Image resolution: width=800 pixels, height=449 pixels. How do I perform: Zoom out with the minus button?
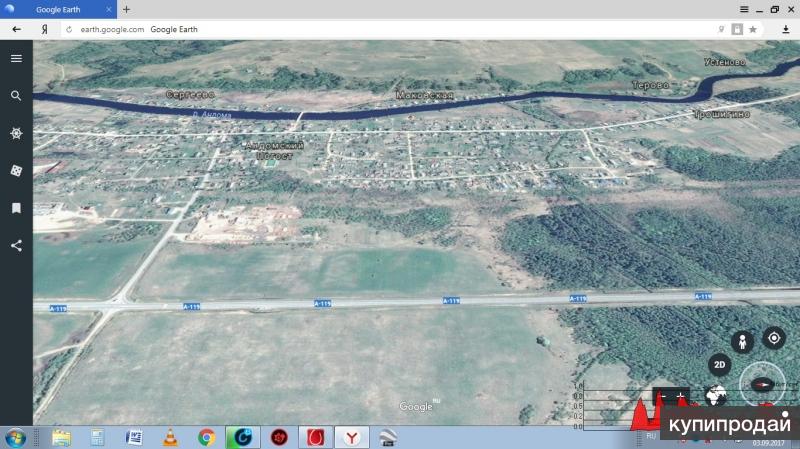(x=662, y=396)
